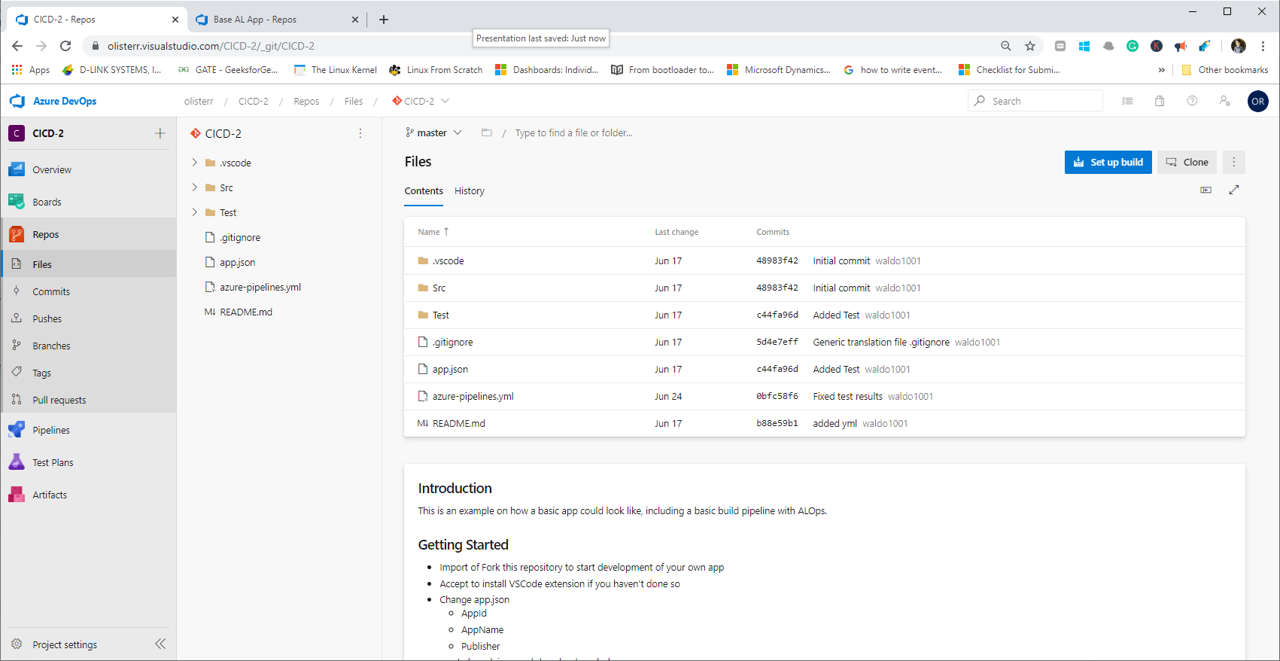Screen dimensions: 1280x661
Task: Switch to the Contents tab
Action: point(424,191)
